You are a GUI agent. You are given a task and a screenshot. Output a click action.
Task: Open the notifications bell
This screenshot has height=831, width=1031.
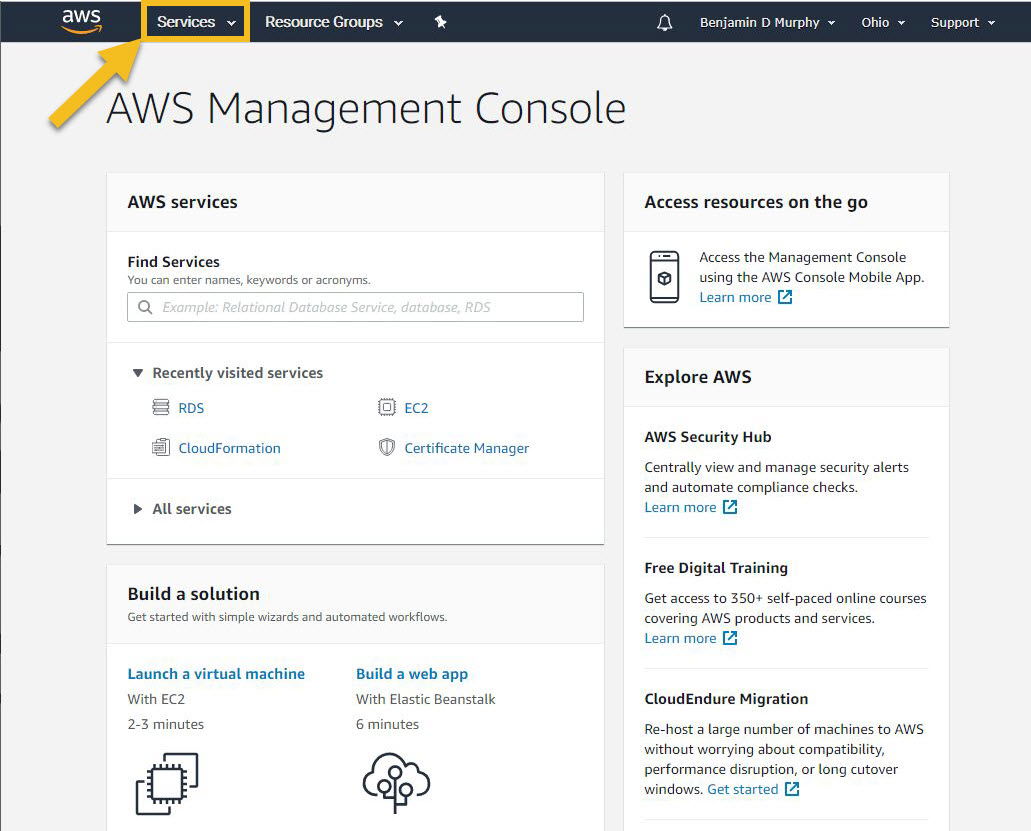(x=665, y=23)
